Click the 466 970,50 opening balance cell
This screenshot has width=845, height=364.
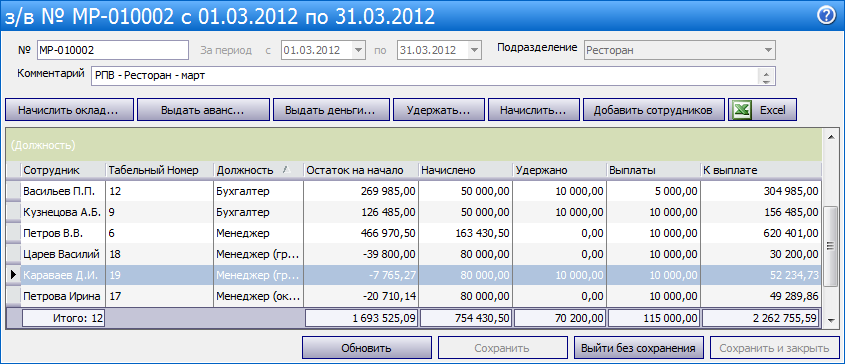click(361, 233)
